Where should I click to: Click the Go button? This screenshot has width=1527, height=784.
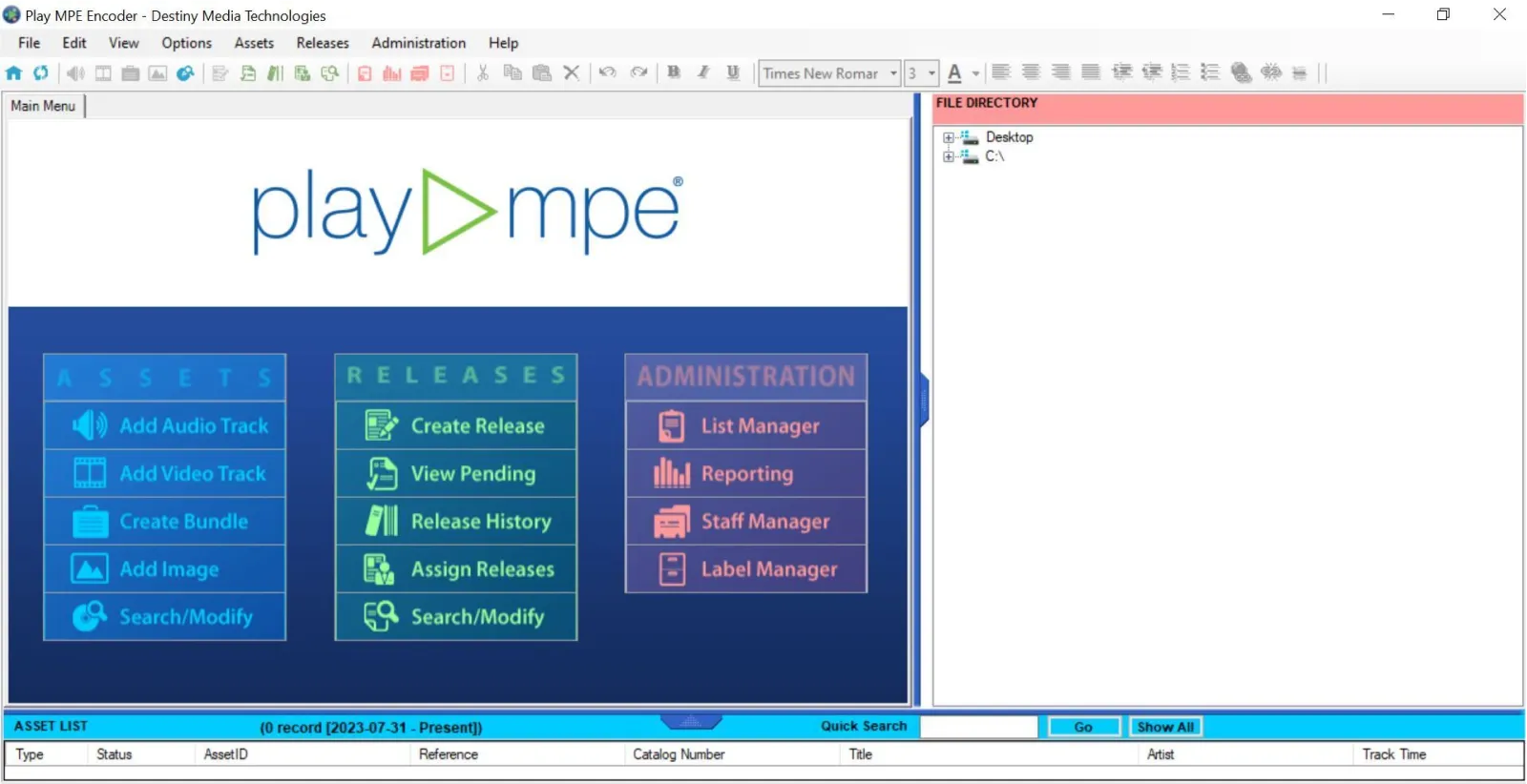tap(1083, 727)
